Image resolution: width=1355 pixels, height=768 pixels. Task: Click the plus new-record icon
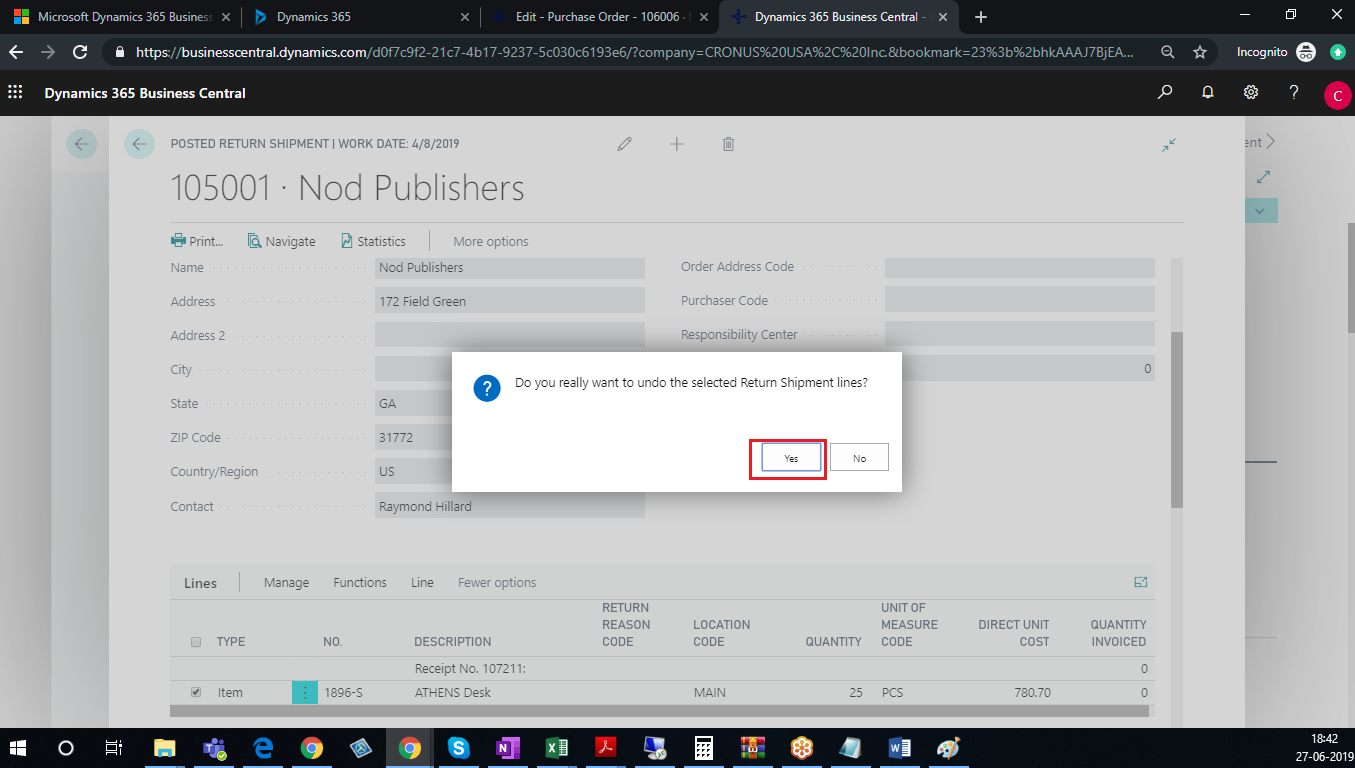click(677, 144)
